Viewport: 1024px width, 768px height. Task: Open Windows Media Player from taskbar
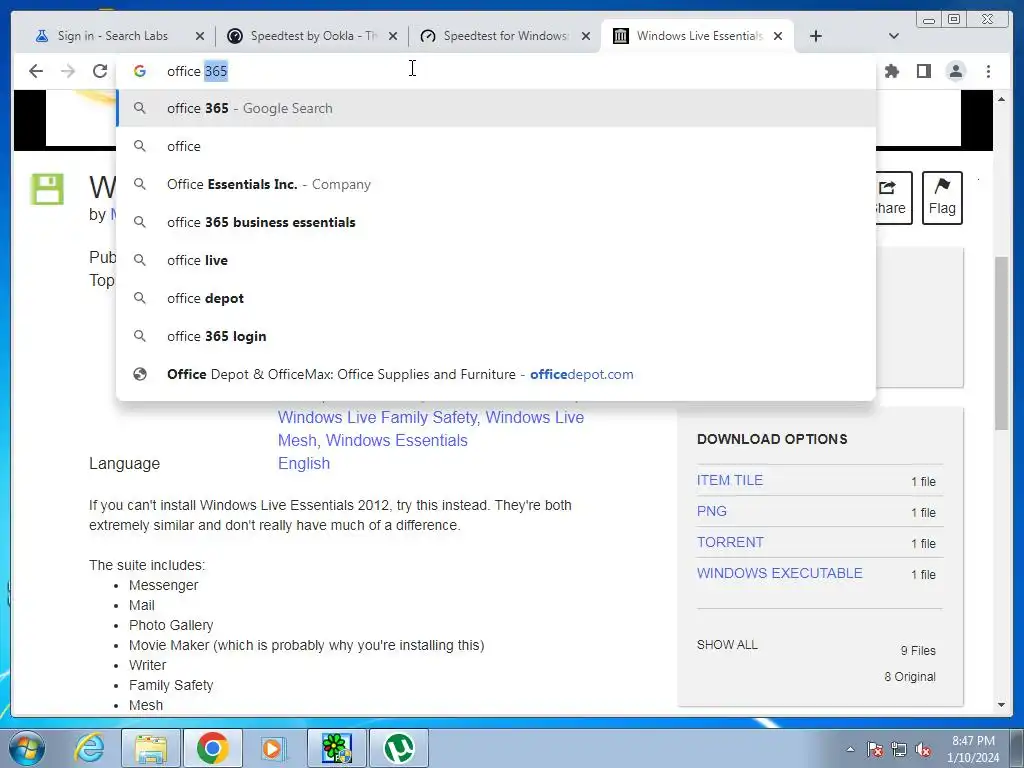(273, 748)
